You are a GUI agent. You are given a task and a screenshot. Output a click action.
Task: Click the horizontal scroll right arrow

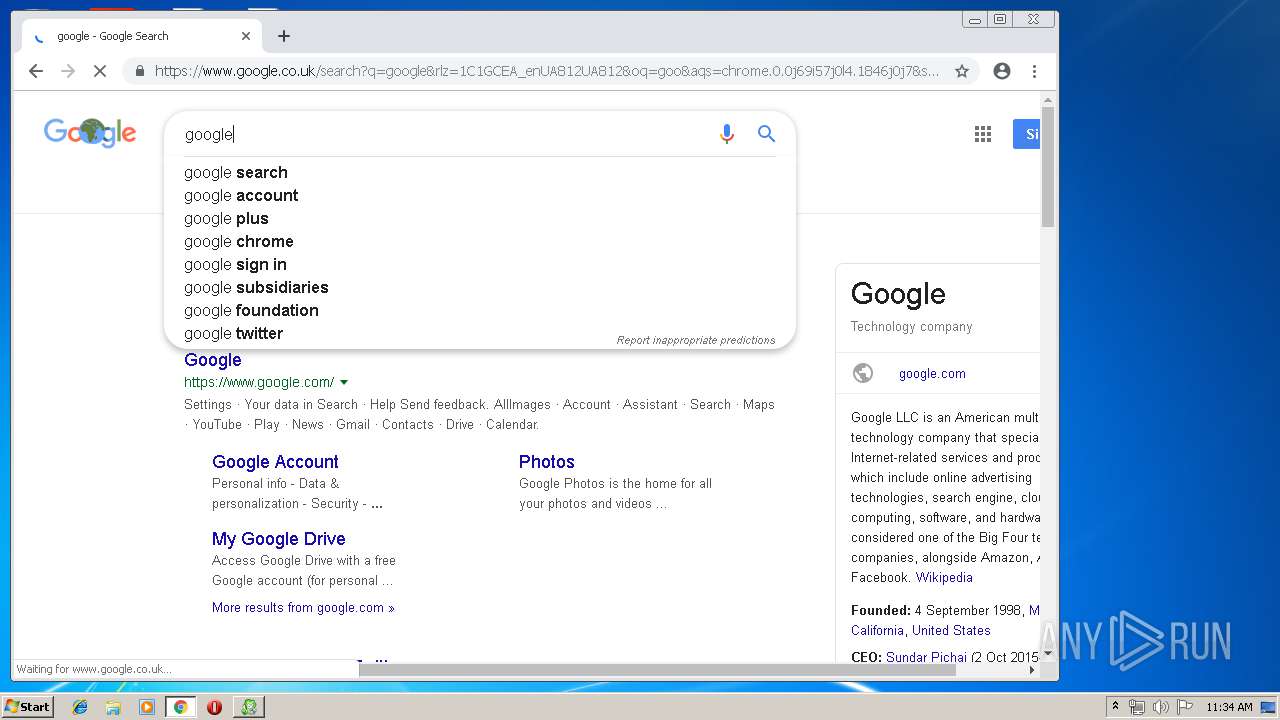(1033, 670)
